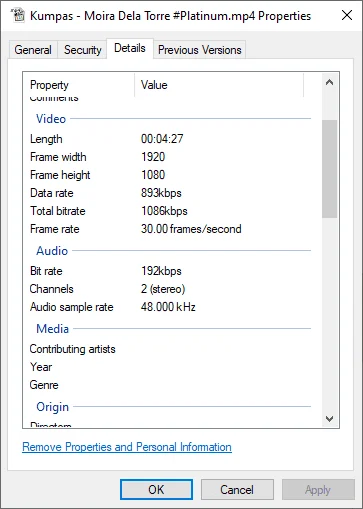Click scrollbar up arrow
This screenshot has width=363, height=509.
pos(329,82)
